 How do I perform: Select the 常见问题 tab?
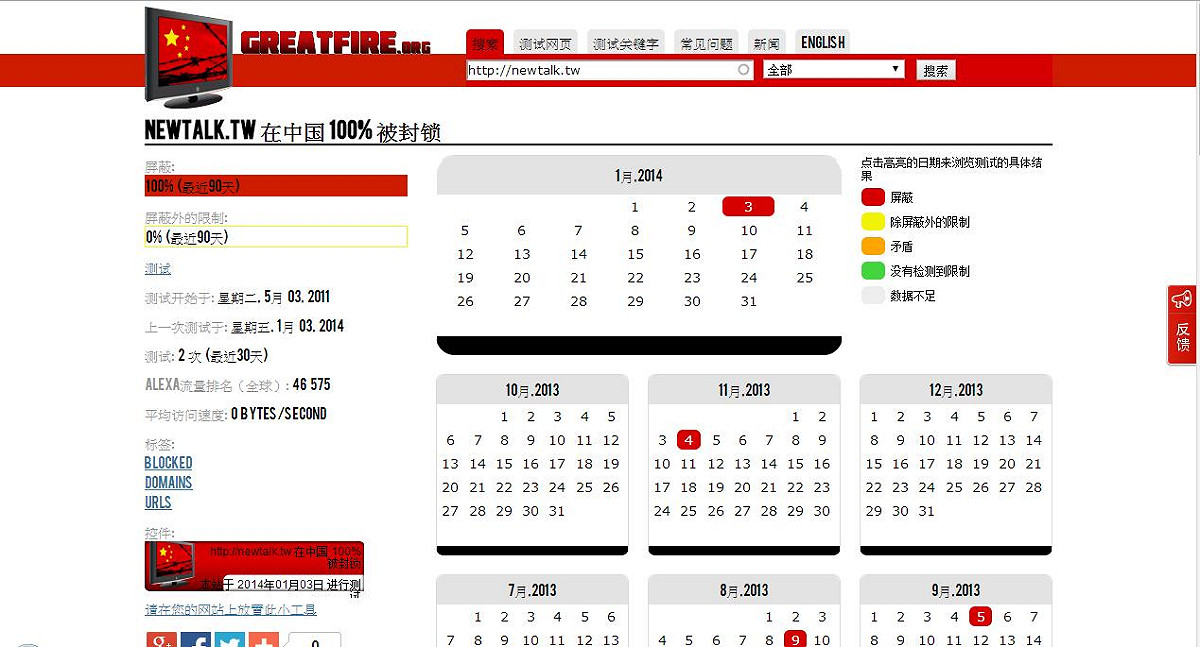(x=707, y=43)
